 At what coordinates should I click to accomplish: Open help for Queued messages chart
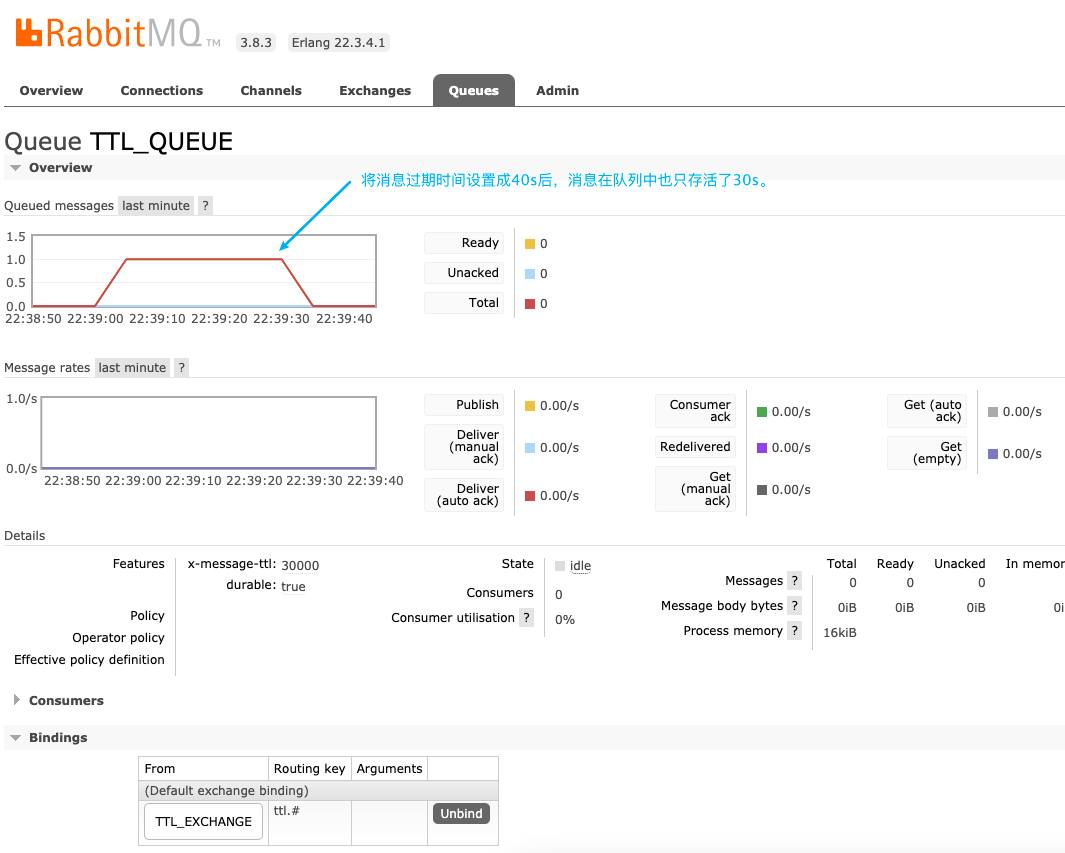(205, 206)
